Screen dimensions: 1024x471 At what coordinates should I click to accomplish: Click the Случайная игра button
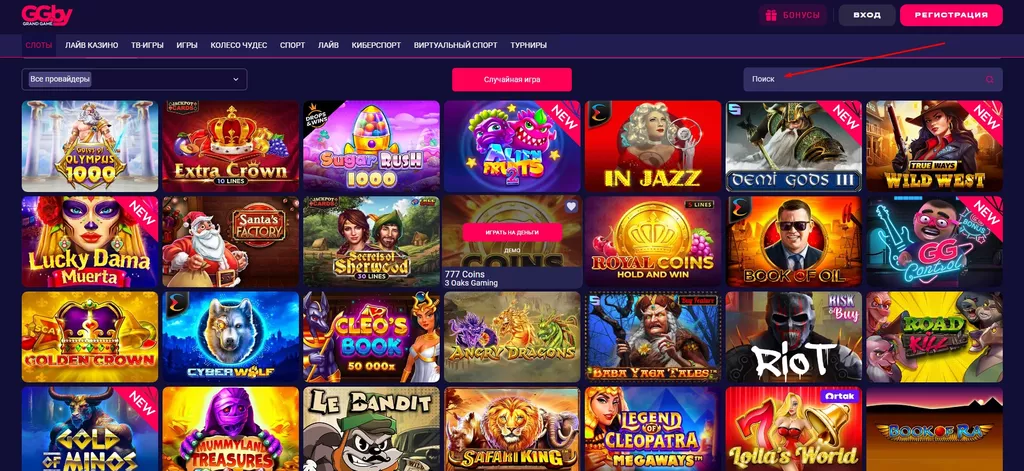512,79
